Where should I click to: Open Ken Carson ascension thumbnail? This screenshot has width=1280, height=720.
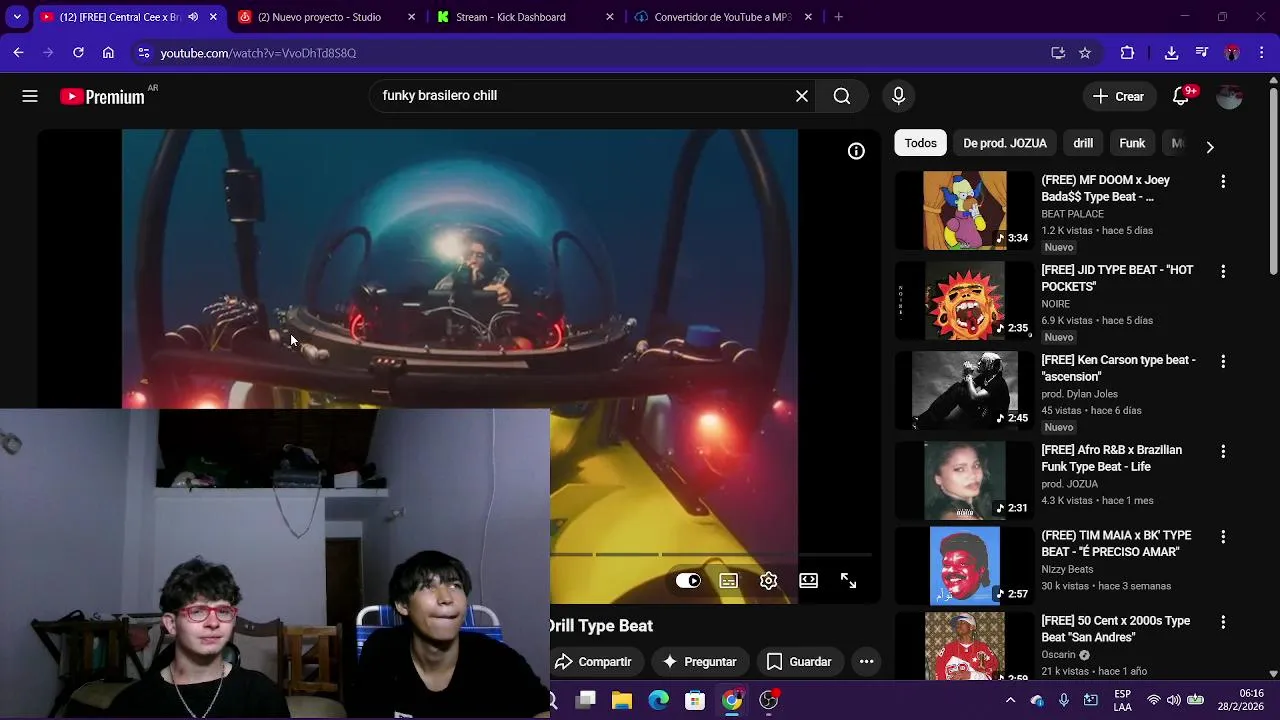(x=965, y=390)
